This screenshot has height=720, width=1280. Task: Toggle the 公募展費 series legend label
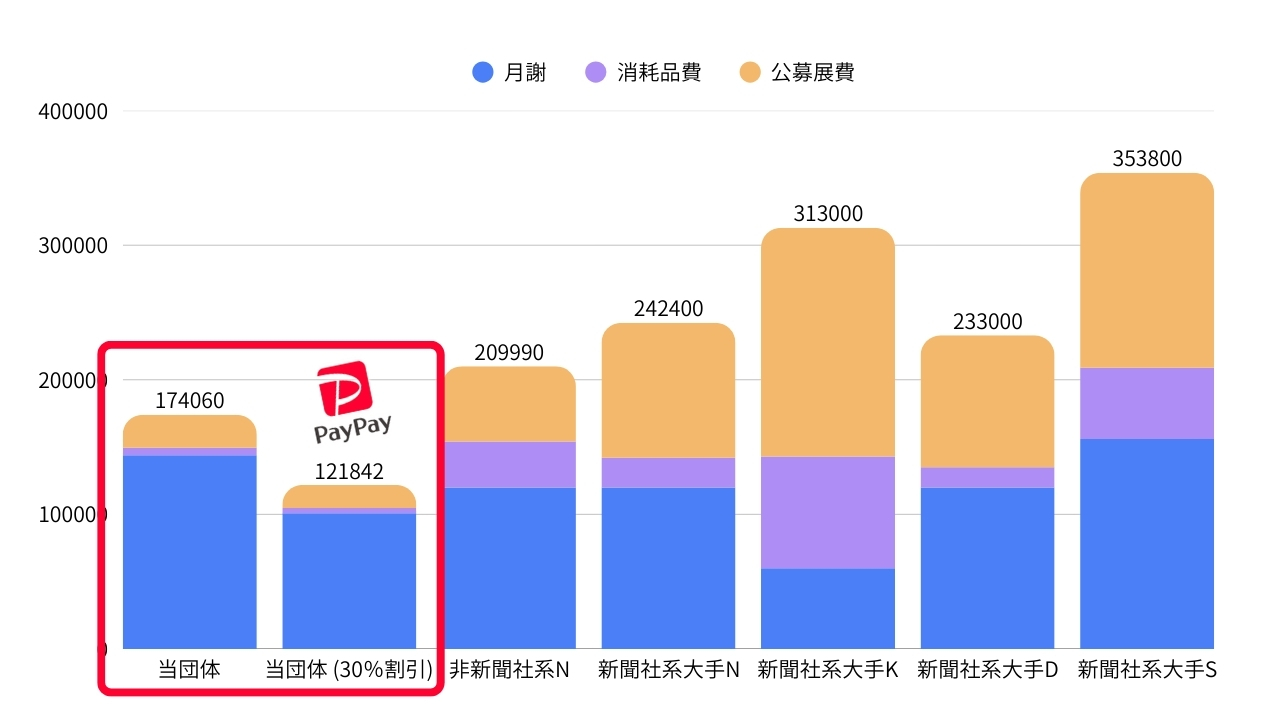pyautogui.click(x=813, y=72)
